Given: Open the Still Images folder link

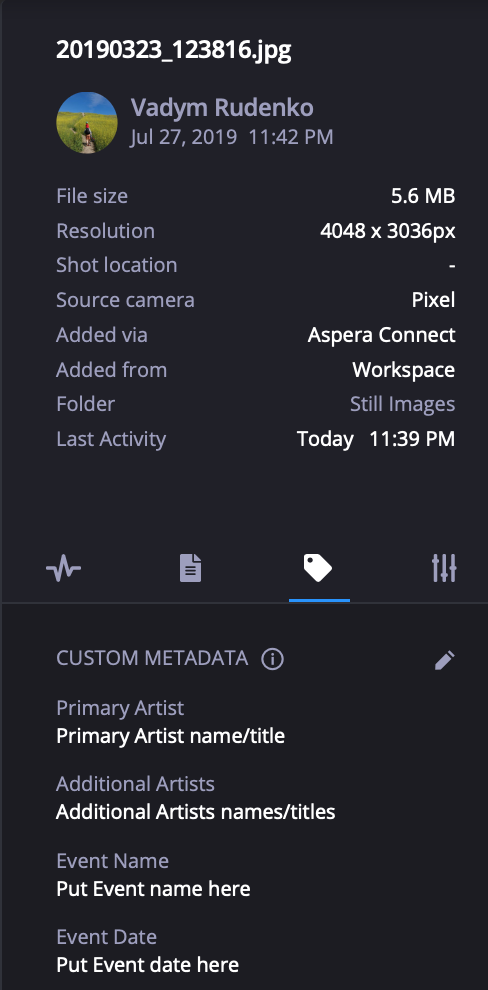Looking at the screenshot, I should [x=402, y=404].
